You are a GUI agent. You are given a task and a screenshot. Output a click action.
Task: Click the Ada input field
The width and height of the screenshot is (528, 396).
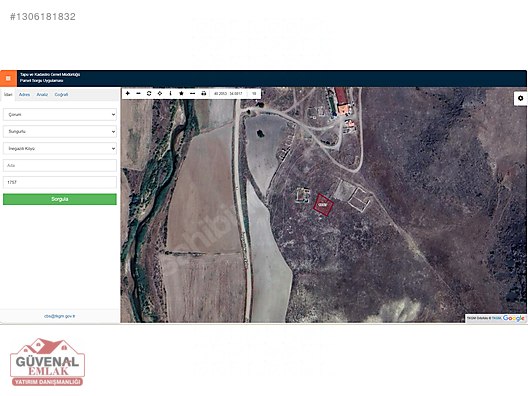(x=60, y=165)
